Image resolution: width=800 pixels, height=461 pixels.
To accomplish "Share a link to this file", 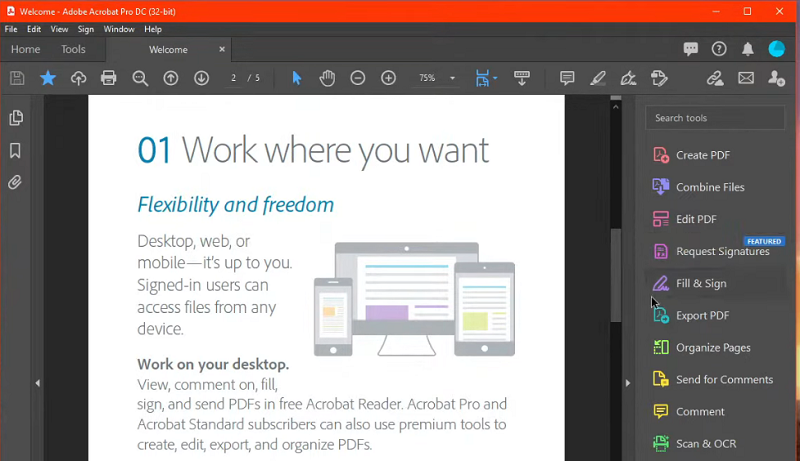I will click(x=715, y=78).
